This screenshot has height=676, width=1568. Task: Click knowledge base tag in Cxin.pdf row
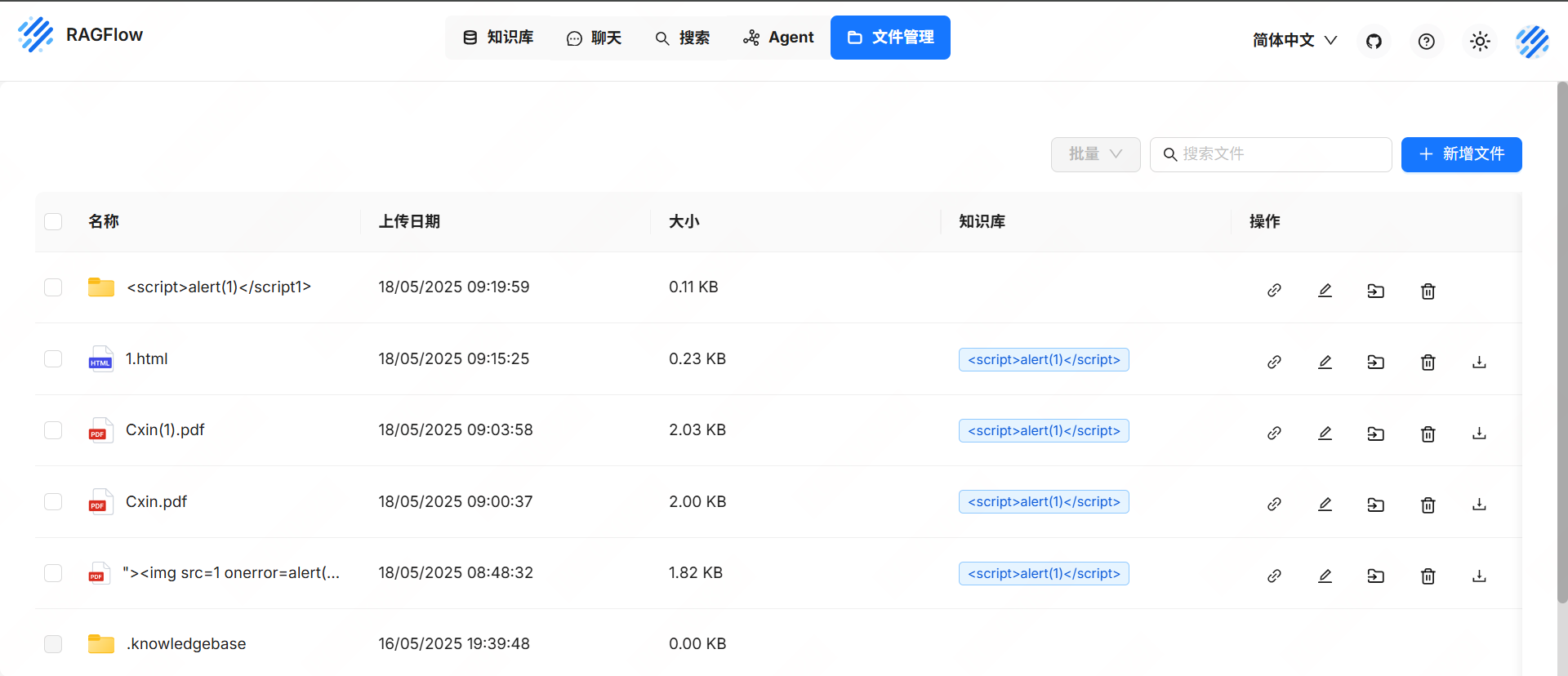1044,501
